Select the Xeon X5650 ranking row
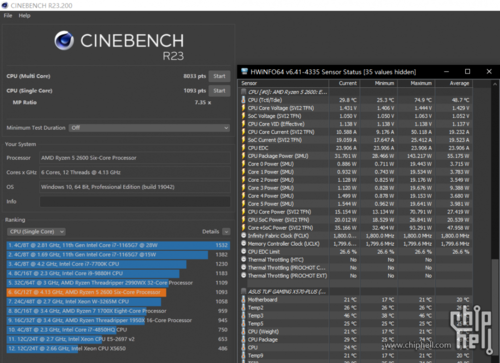 point(118,348)
